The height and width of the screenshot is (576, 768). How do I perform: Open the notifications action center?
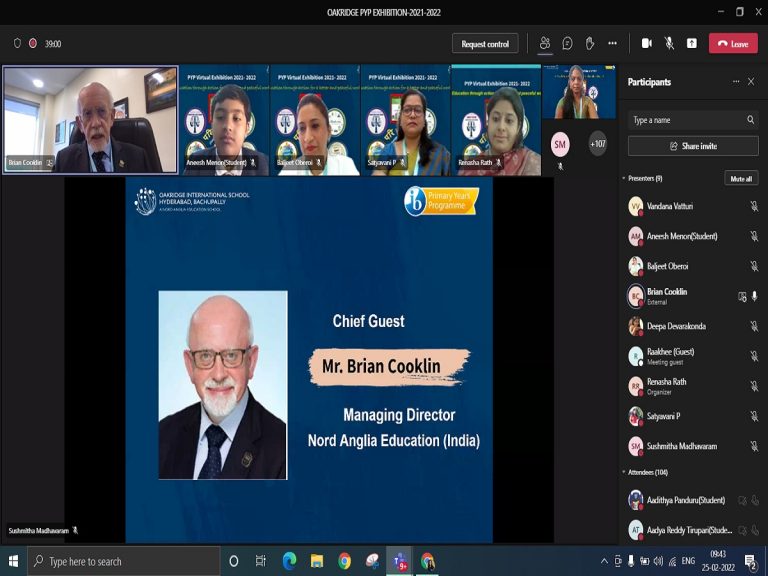coord(750,561)
